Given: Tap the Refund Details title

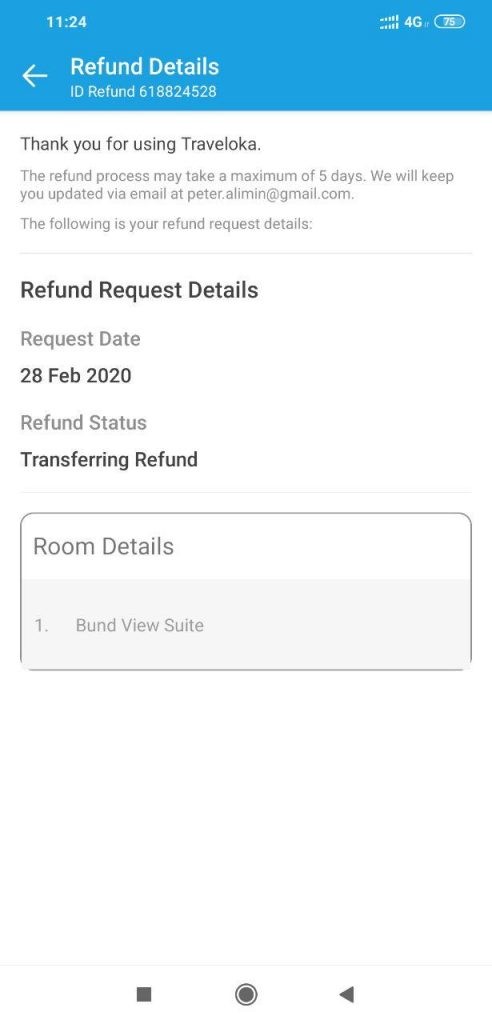Looking at the screenshot, I should [x=144, y=67].
